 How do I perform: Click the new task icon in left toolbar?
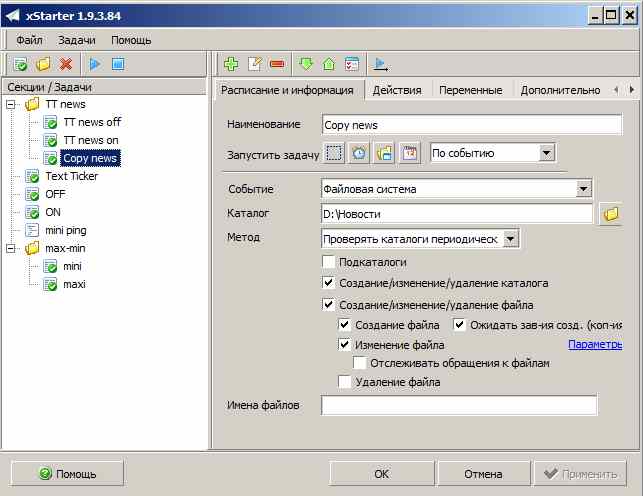point(20,64)
